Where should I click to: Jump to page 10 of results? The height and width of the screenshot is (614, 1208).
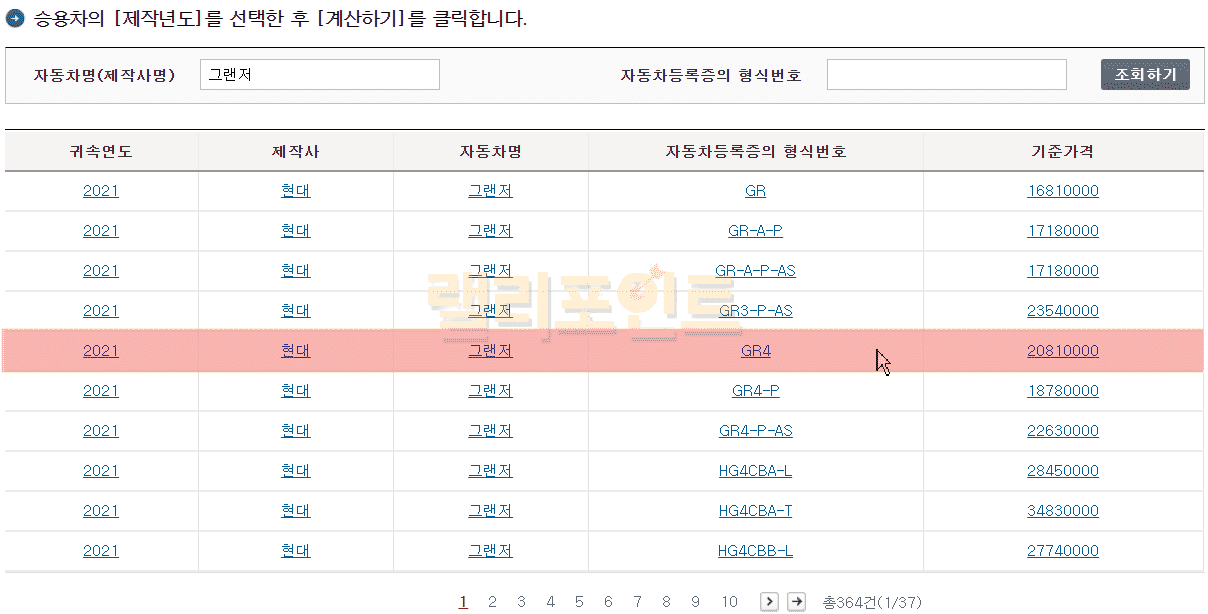(729, 602)
